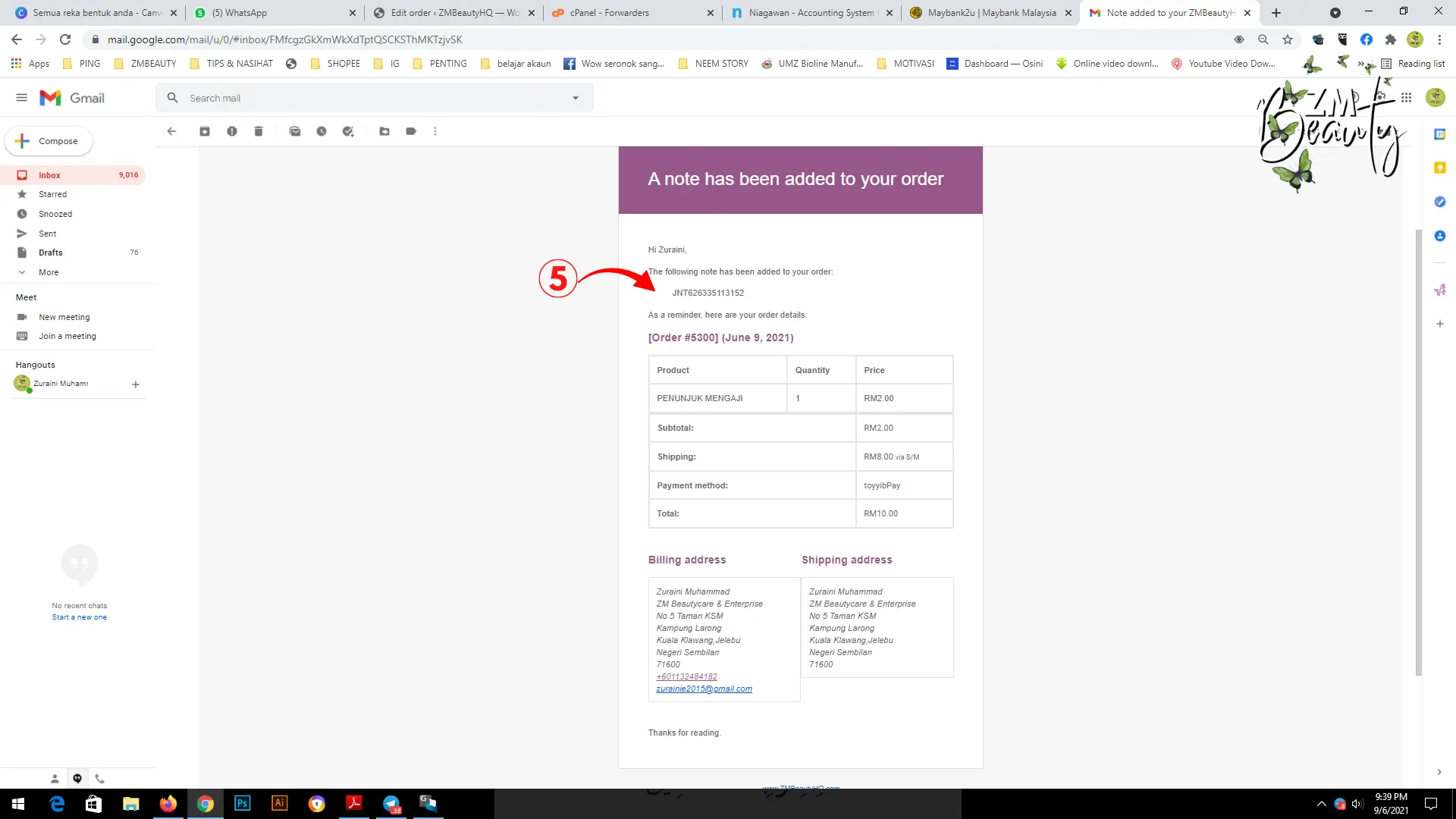Open SHOPEE bookmark folder

335,64
